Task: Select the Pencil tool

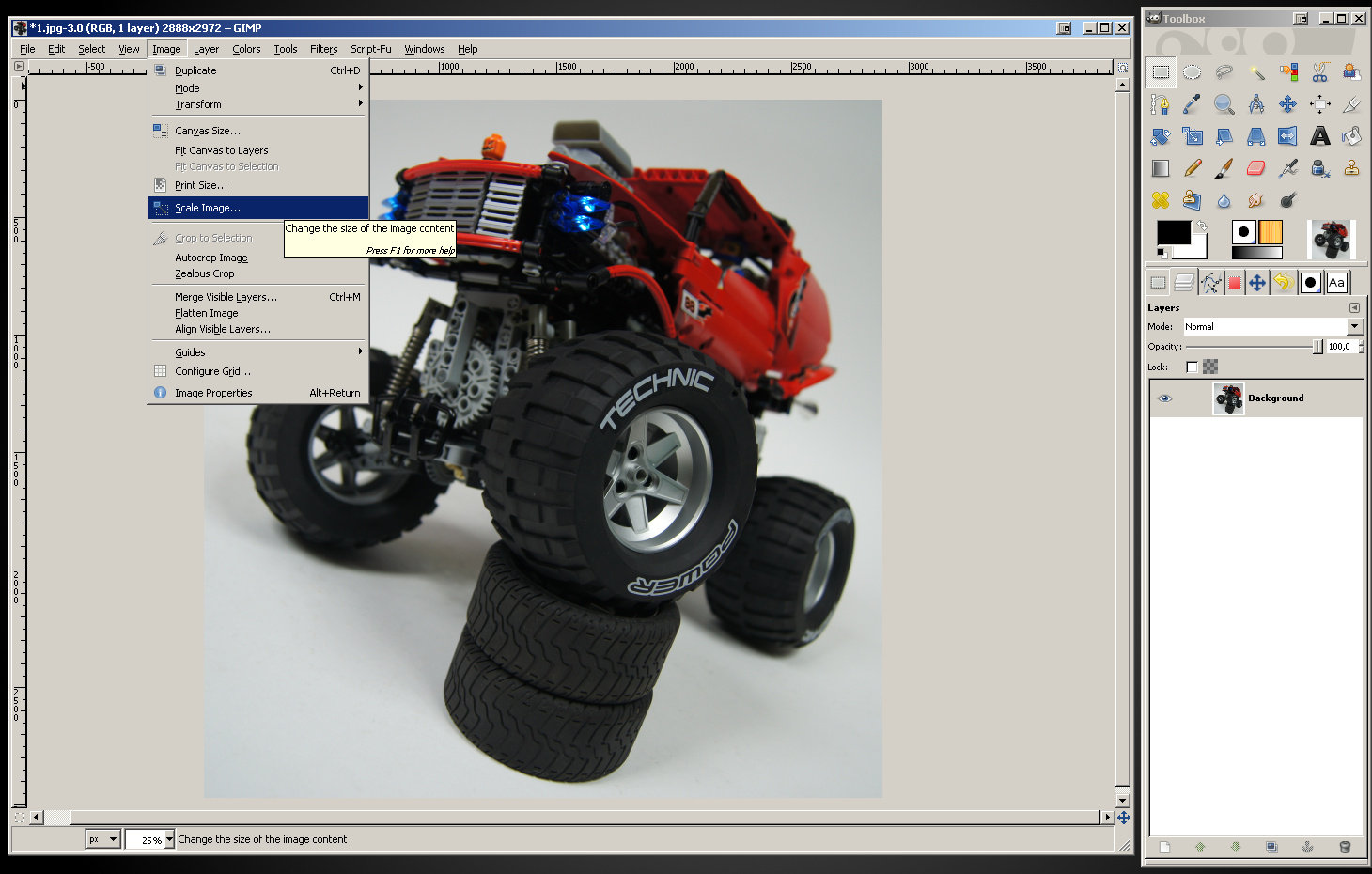Action: (x=1193, y=168)
